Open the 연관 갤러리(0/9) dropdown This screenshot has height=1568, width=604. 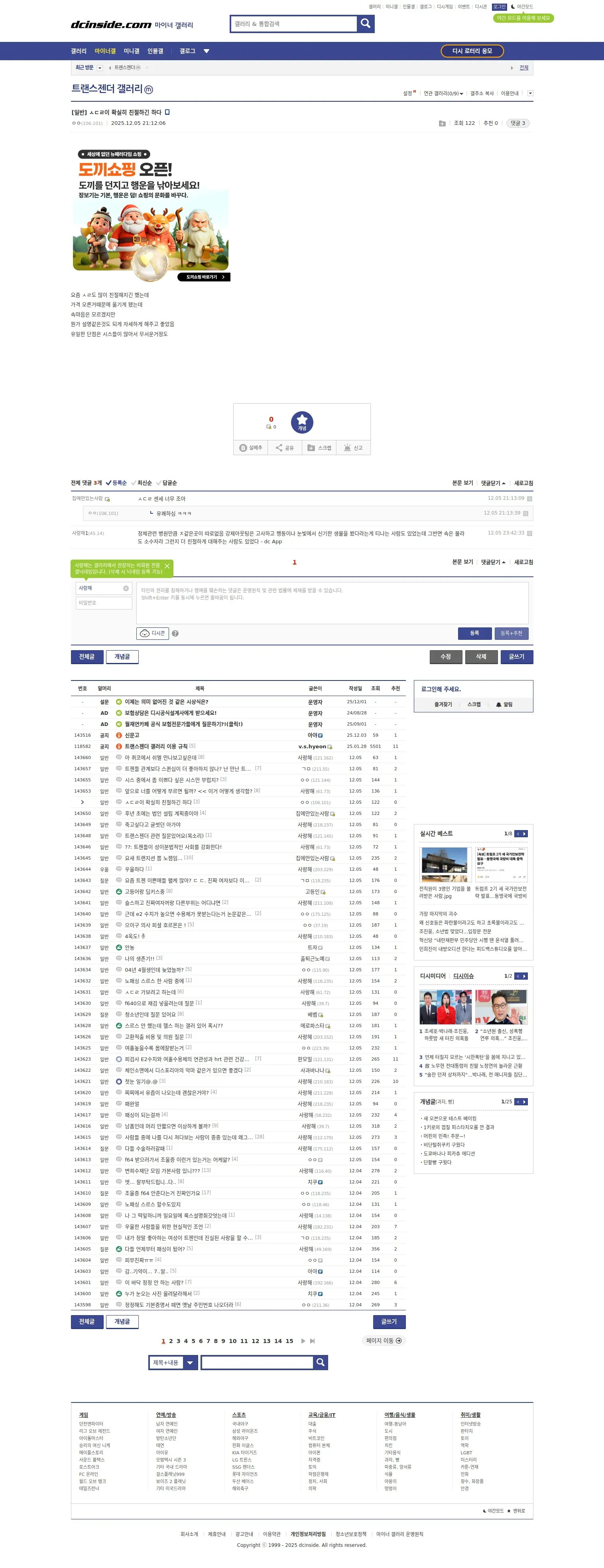(443, 93)
